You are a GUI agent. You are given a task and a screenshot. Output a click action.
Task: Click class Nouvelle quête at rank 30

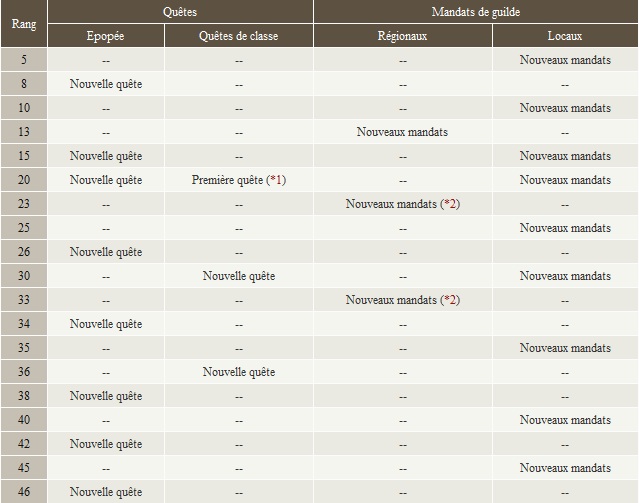239,276
